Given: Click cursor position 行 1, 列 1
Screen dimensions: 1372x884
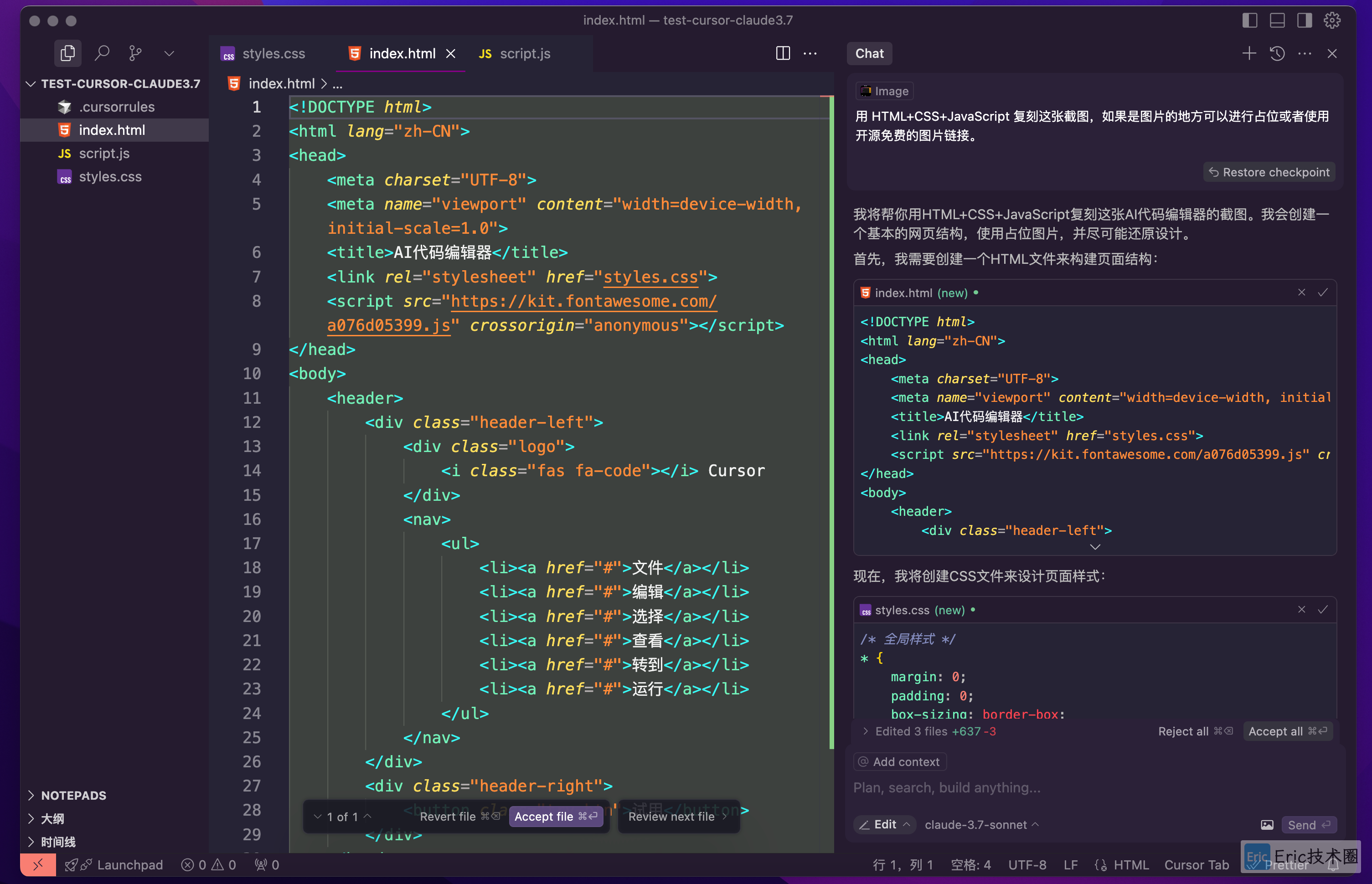Looking at the screenshot, I should coord(903,864).
